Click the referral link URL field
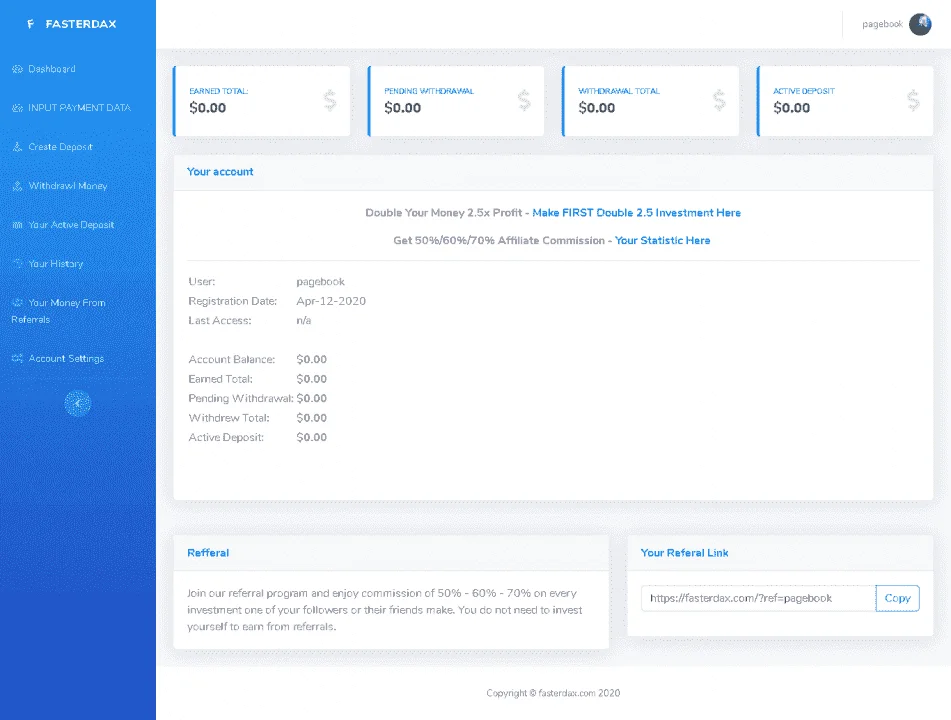Screen dimensions: 951x720 (758, 598)
